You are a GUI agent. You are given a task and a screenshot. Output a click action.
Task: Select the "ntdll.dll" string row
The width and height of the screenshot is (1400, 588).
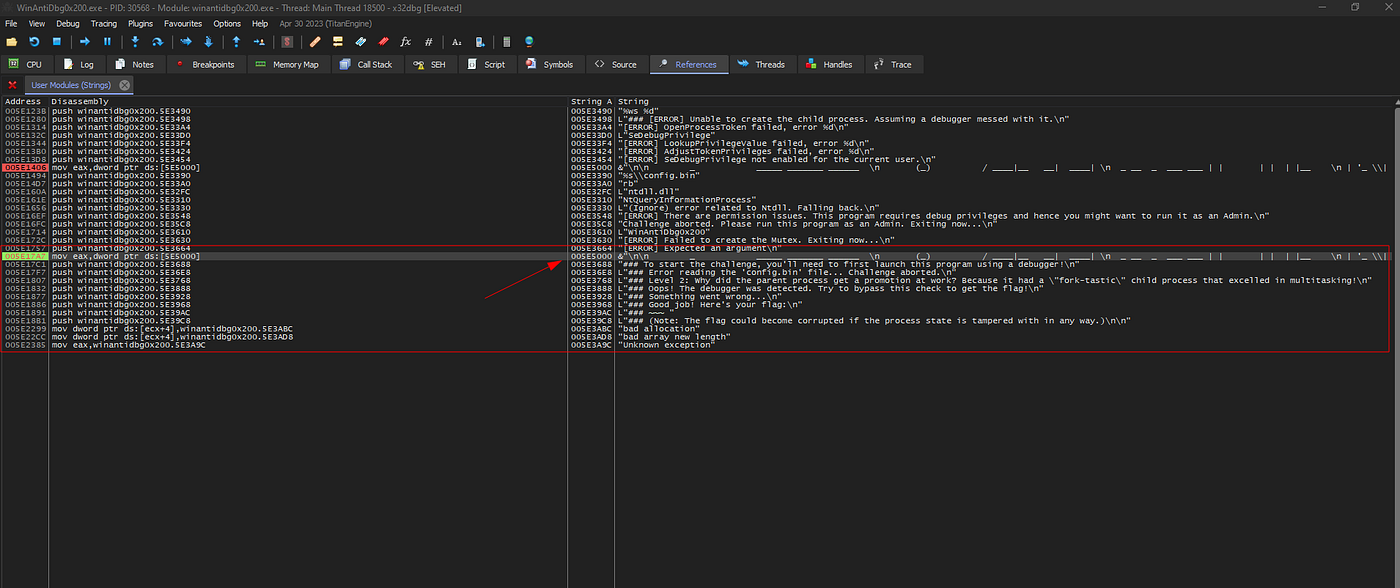pos(650,192)
